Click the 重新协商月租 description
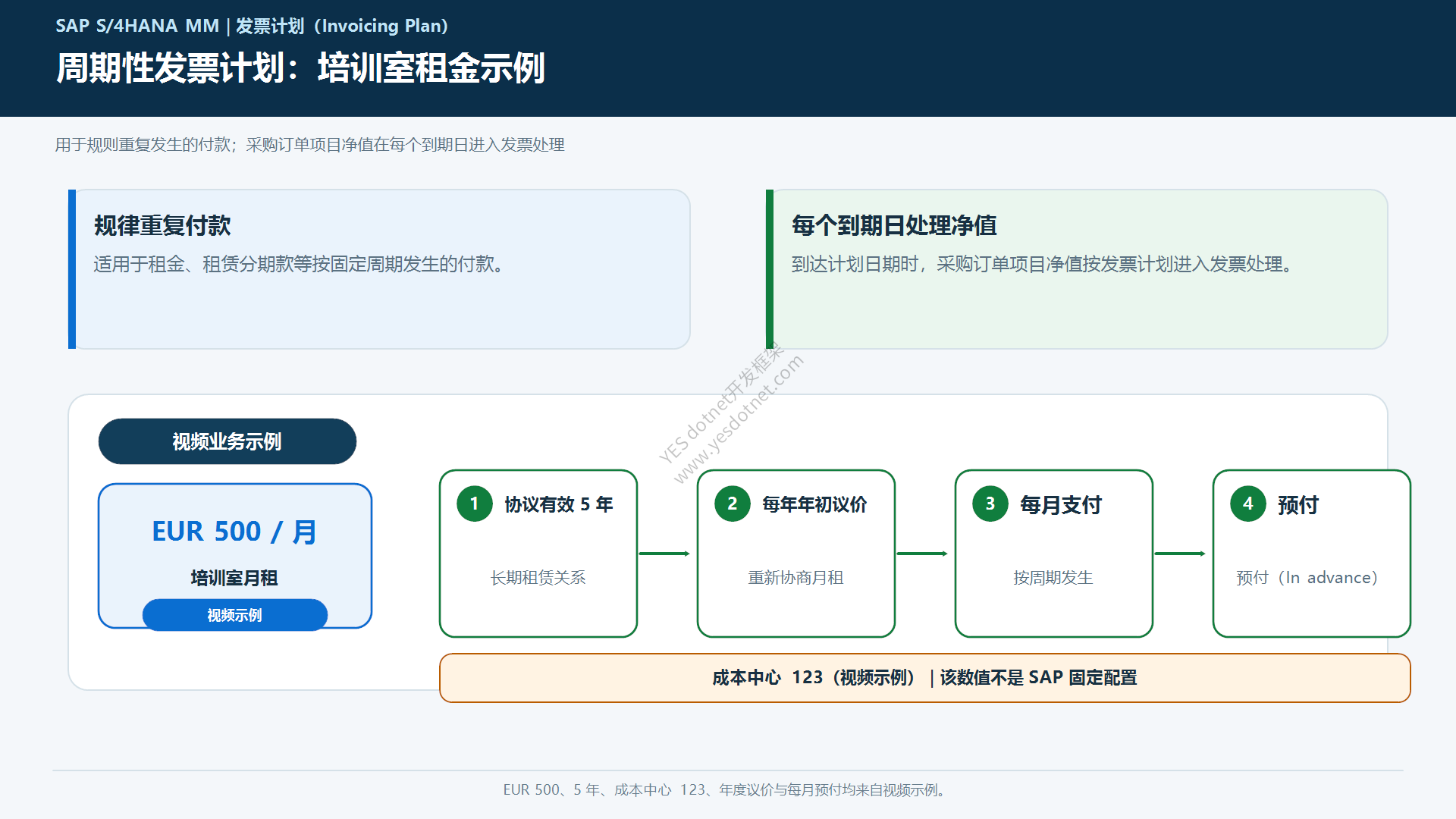The height and width of the screenshot is (819, 1456). point(796,578)
